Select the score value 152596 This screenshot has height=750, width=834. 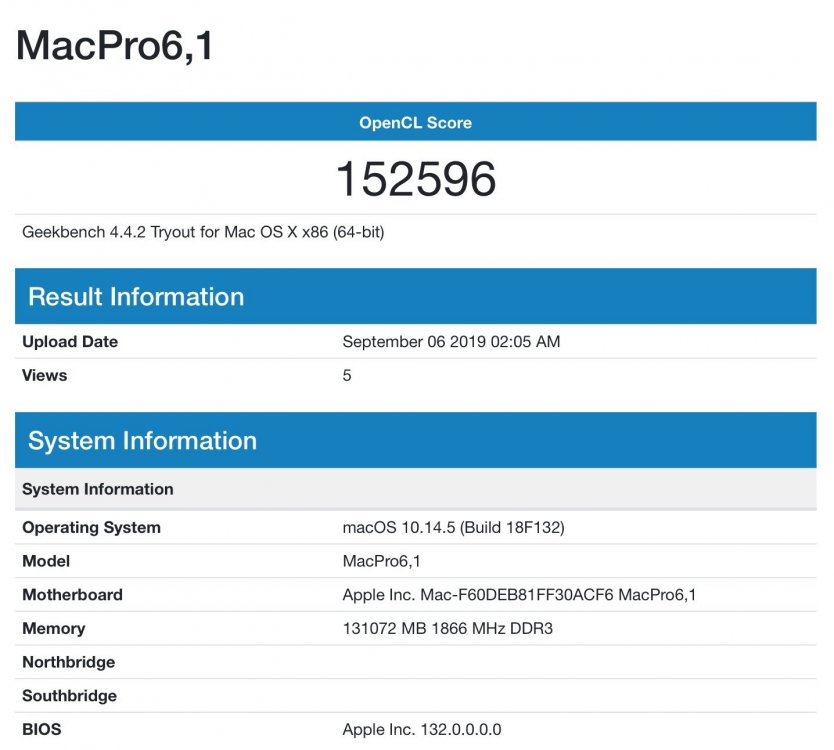(416, 179)
